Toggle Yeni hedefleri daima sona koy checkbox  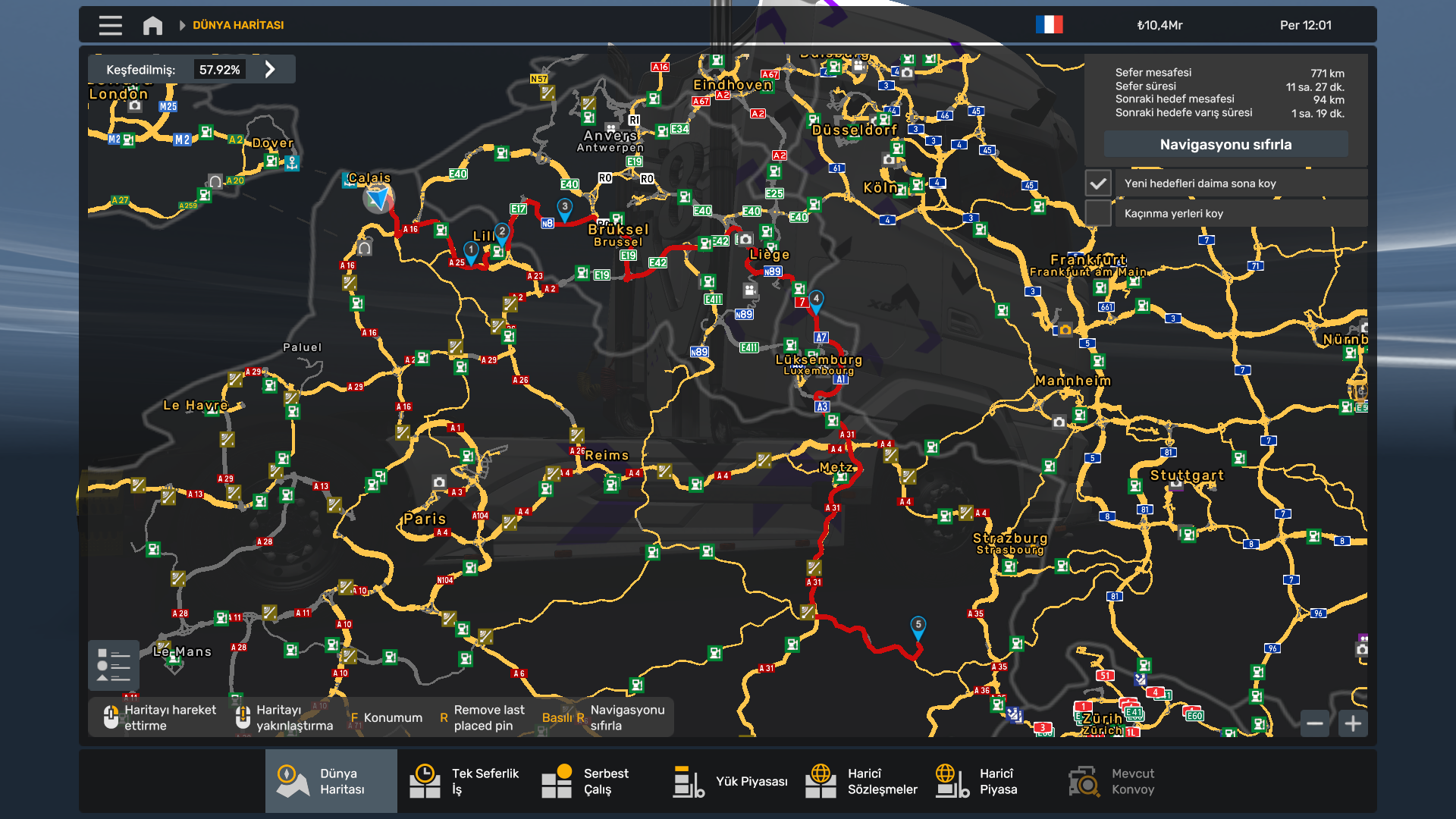pyautogui.click(x=1098, y=184)
